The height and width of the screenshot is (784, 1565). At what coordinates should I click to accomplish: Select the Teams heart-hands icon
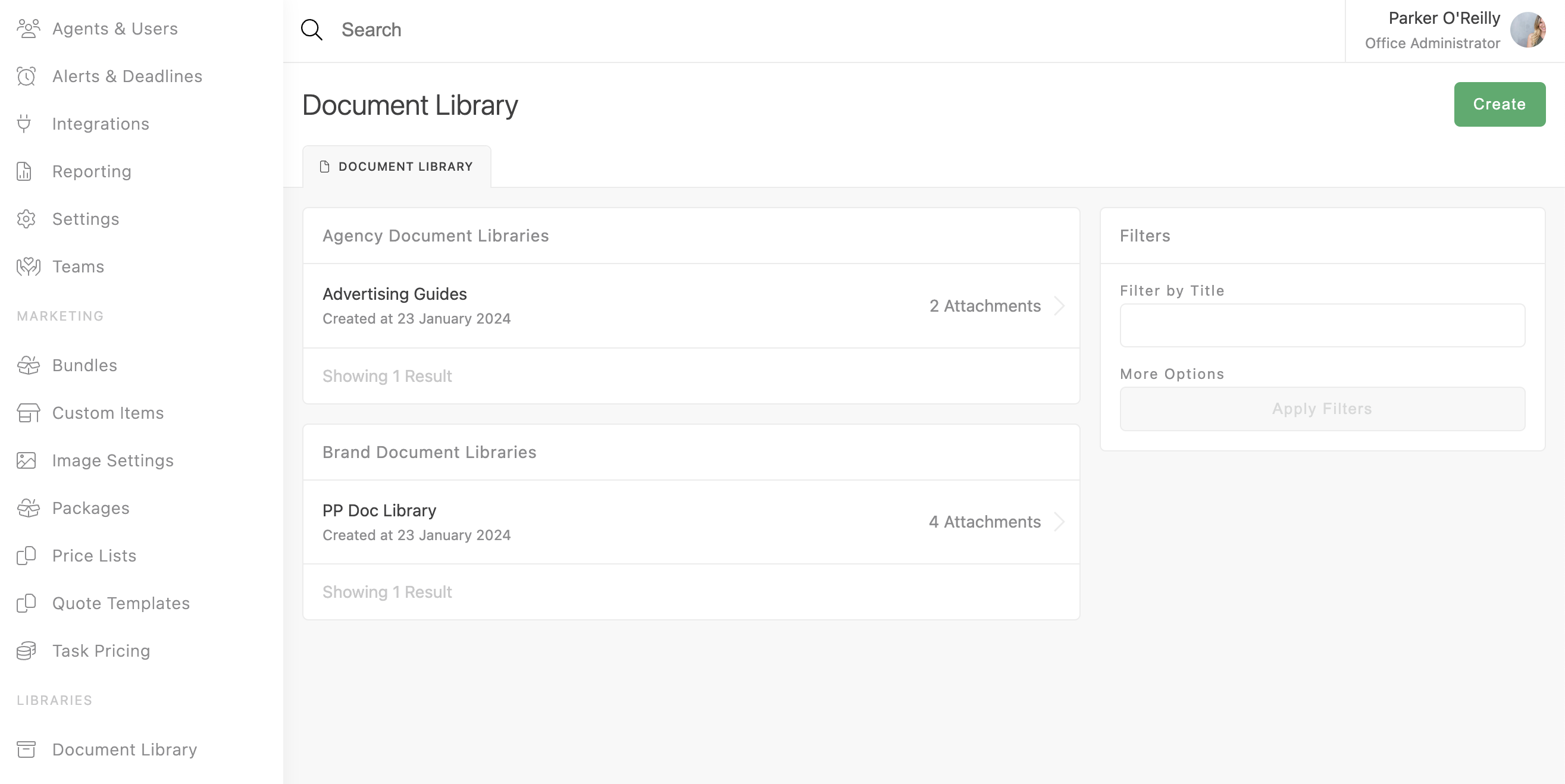(x=28, y=266)
